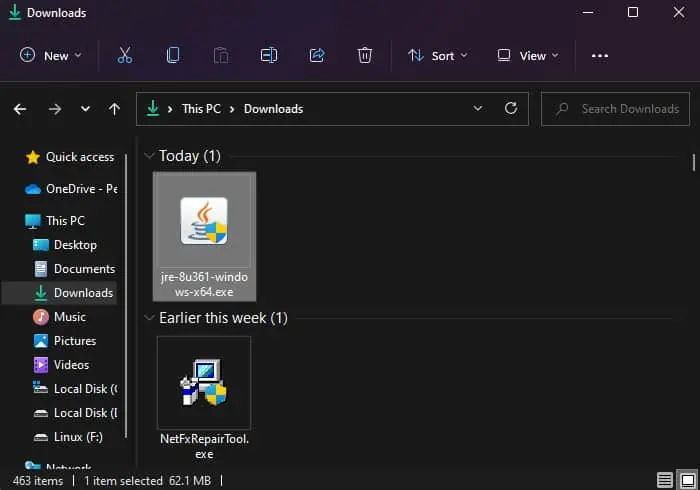Click the Copy icon in toolbar

click(x=173, y=56)
